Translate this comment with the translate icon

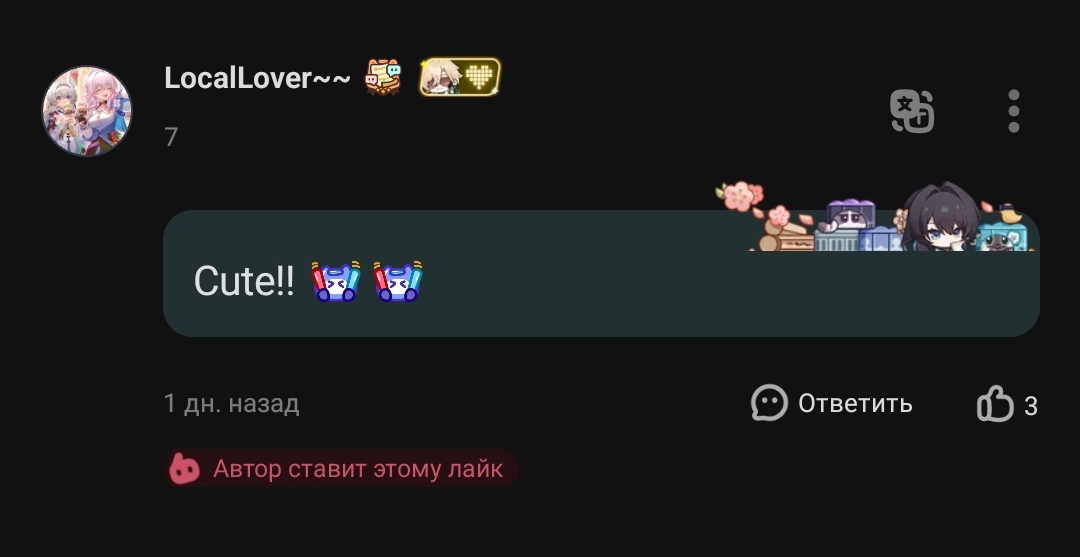pos(912,110)
